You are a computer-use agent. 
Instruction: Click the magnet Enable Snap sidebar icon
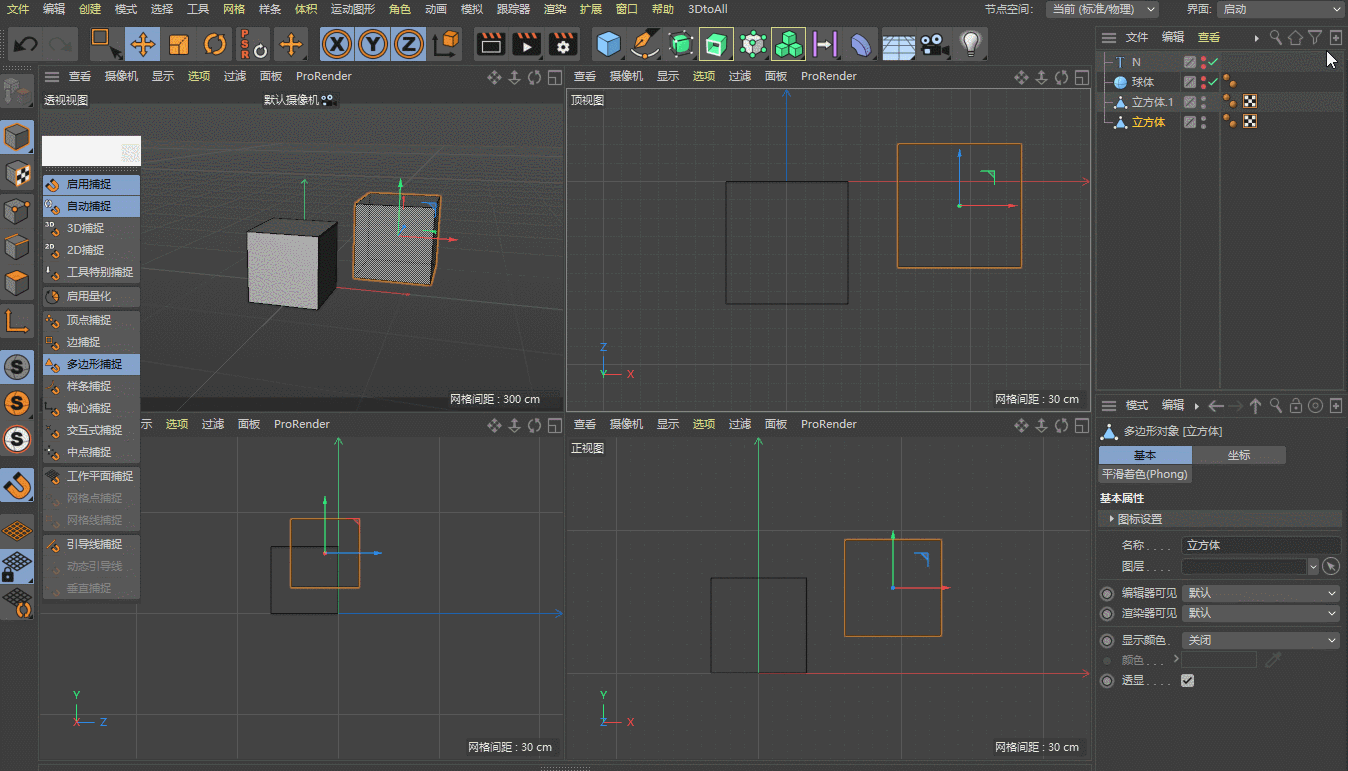pos(18,486)
